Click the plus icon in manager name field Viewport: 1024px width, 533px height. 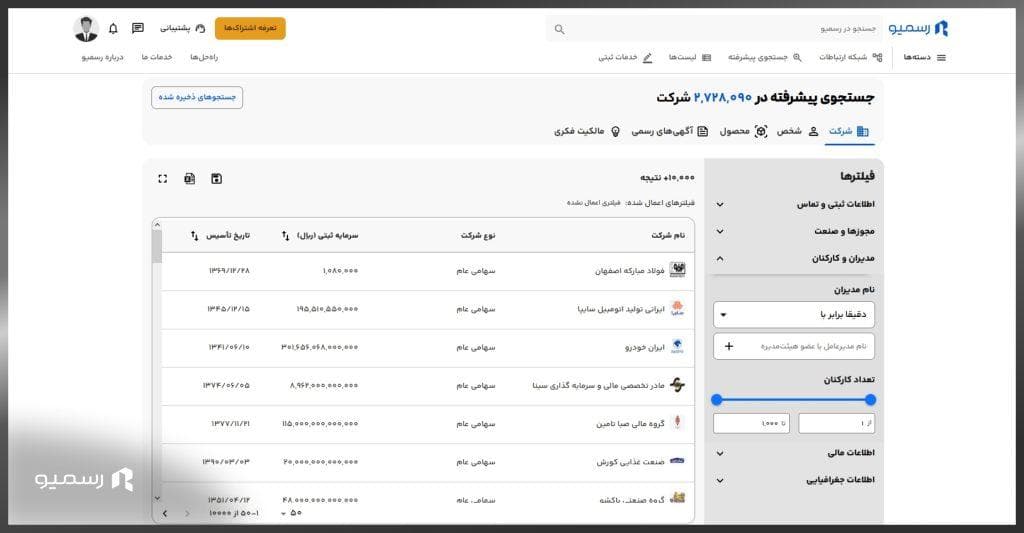[729, 346]
